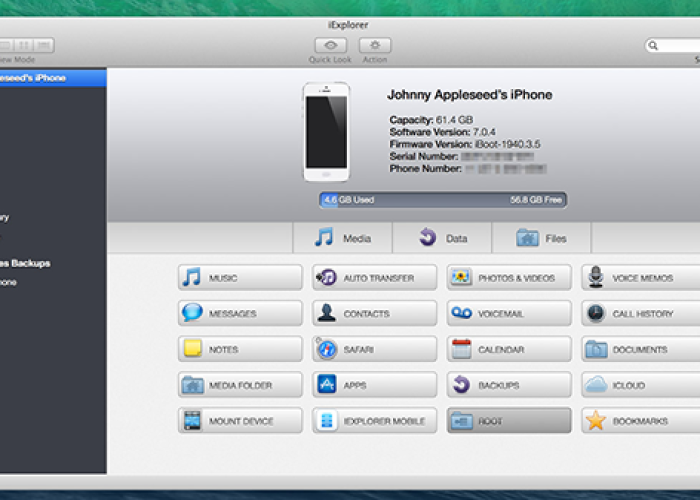Click the Bookmarks star icon

pyautogui.click(x=596, y=420)
